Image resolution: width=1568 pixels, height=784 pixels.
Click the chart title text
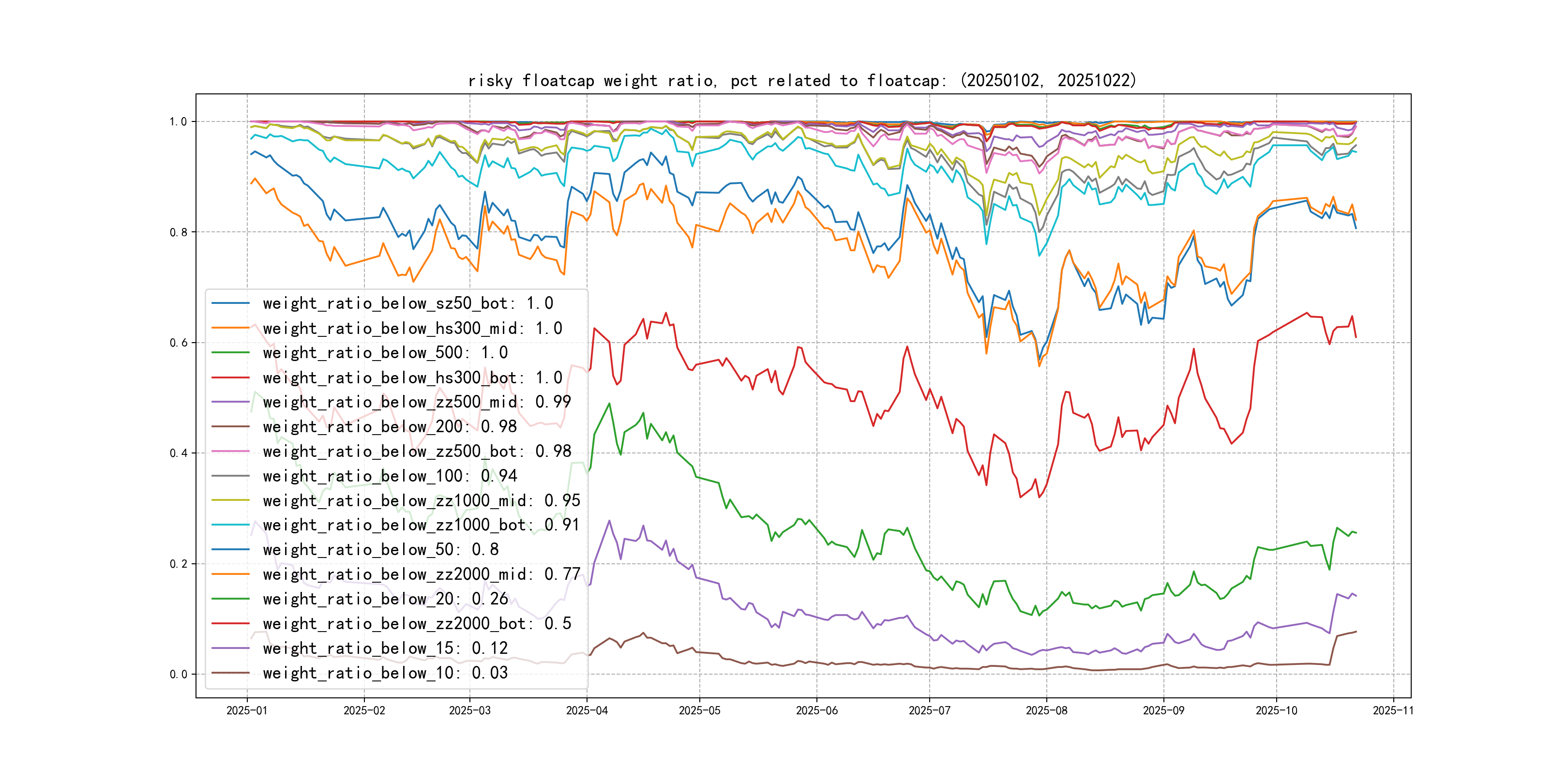tap(801, 80)
